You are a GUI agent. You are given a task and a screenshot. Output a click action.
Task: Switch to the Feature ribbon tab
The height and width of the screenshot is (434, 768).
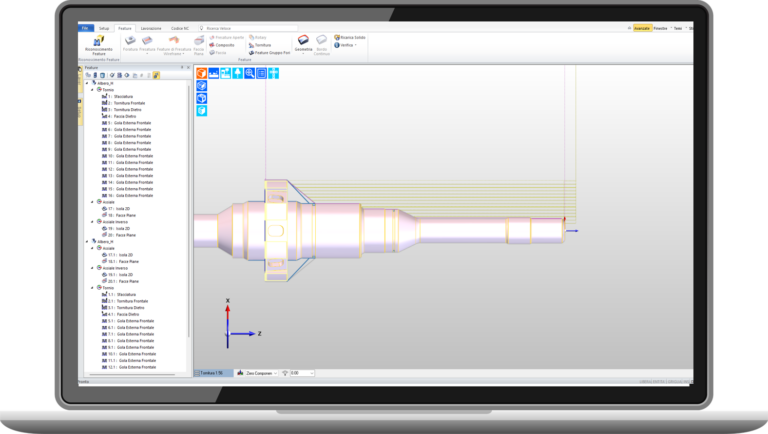click(x=125, y=28)
